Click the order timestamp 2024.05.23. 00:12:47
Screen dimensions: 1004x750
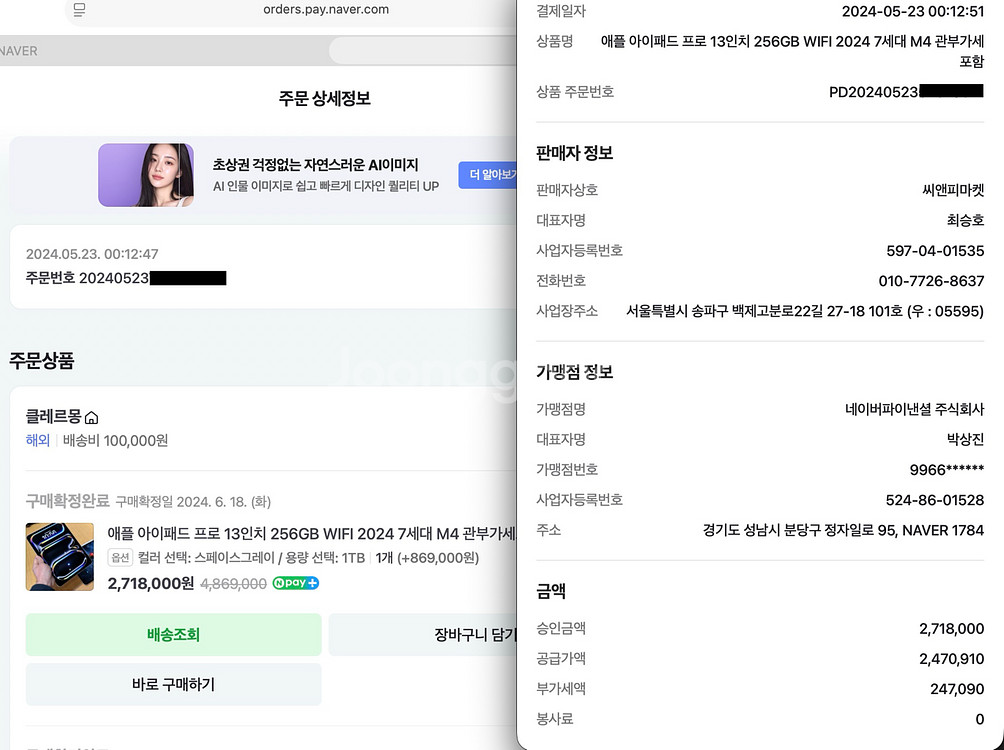pos(92,254)
